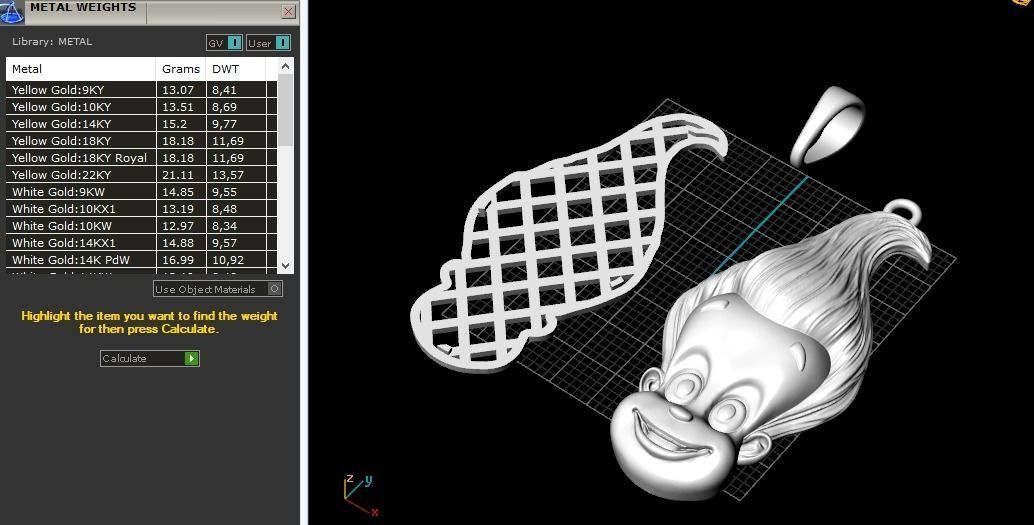Close the Metal Weights panel

tap(288, 11)
